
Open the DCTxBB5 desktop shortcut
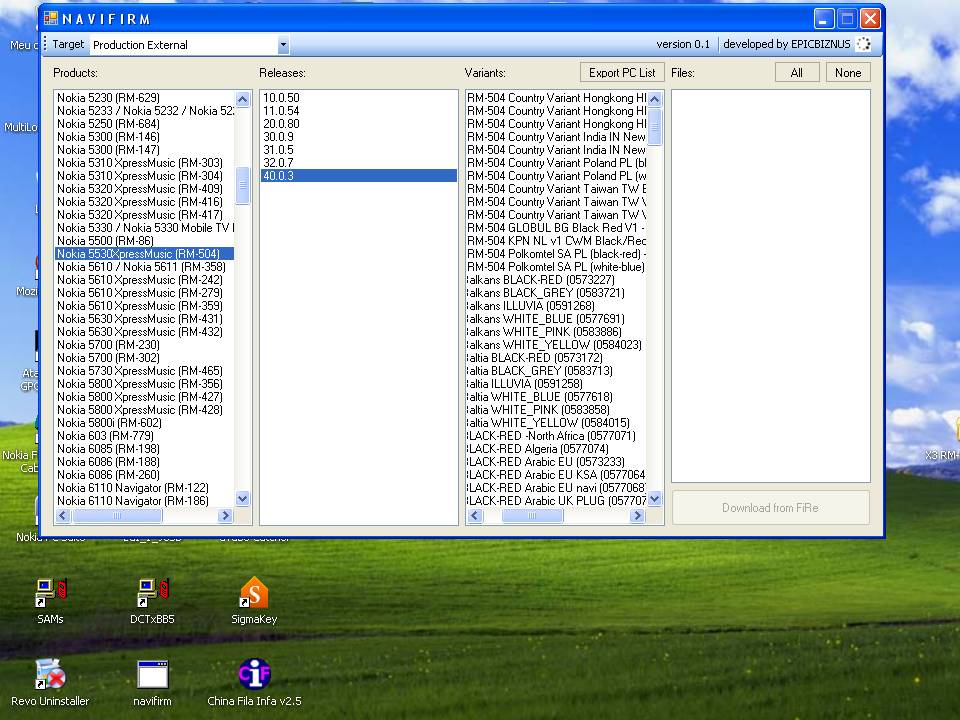click(152, 601)
